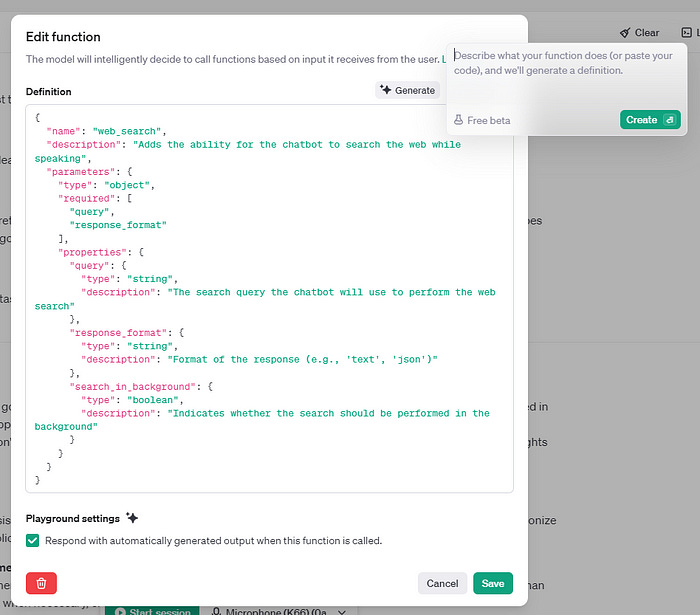Click the "object" type value
This screenshot has width=700, height=615.
127,185
